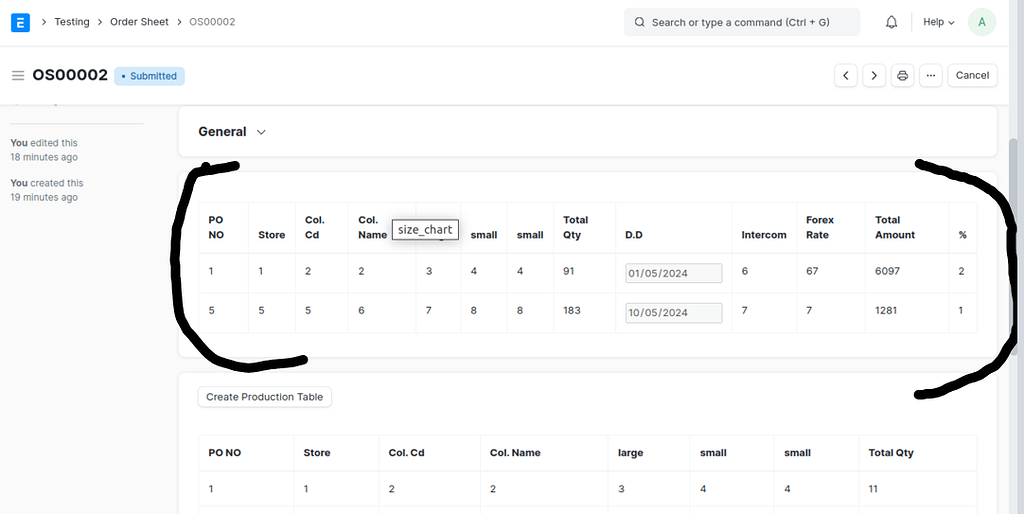Click the print icon

(903, 75)
